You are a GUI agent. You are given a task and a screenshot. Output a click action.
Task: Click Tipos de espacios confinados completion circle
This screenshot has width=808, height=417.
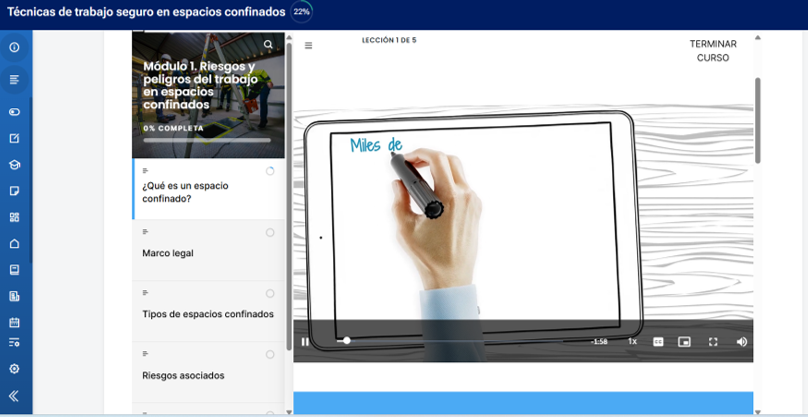270,294
